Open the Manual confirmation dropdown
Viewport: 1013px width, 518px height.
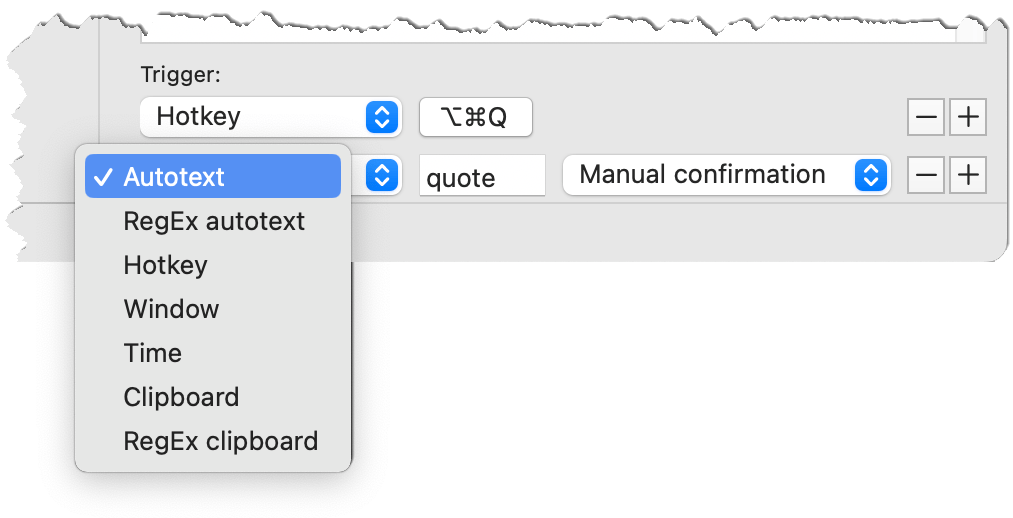726,175
